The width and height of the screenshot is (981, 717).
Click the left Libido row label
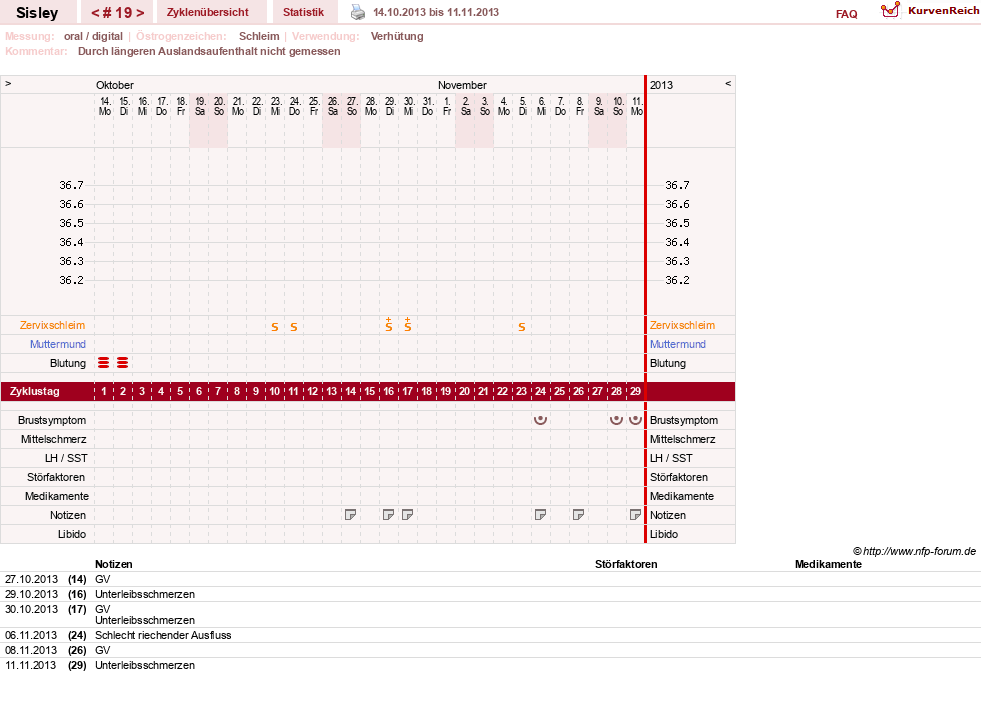[72, 534]
